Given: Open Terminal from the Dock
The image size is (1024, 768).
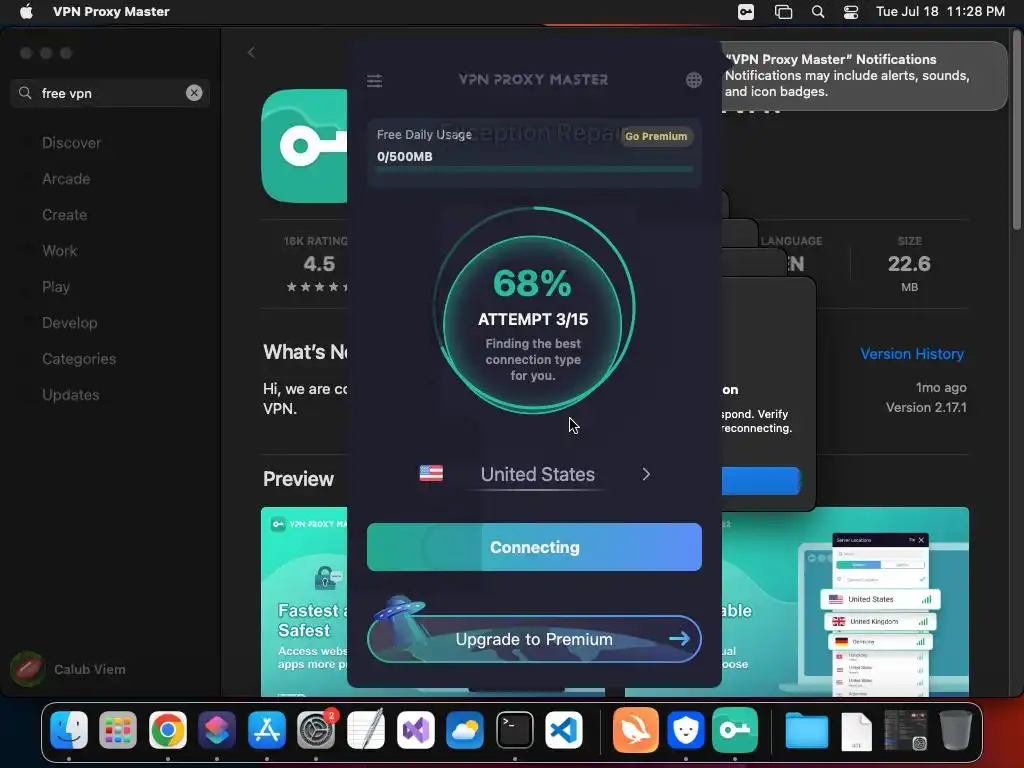Looking at the screenshot, I should click(515, 729).
